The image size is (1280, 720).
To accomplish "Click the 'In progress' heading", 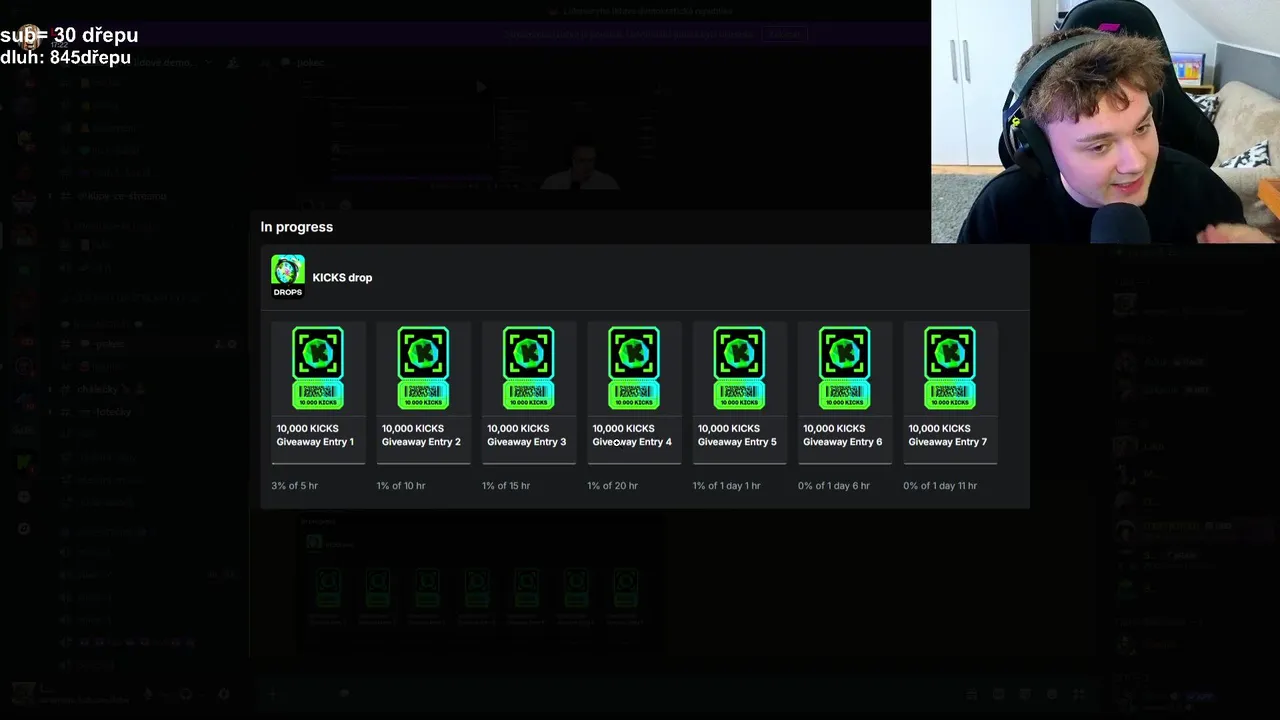I will click(297, 227).
